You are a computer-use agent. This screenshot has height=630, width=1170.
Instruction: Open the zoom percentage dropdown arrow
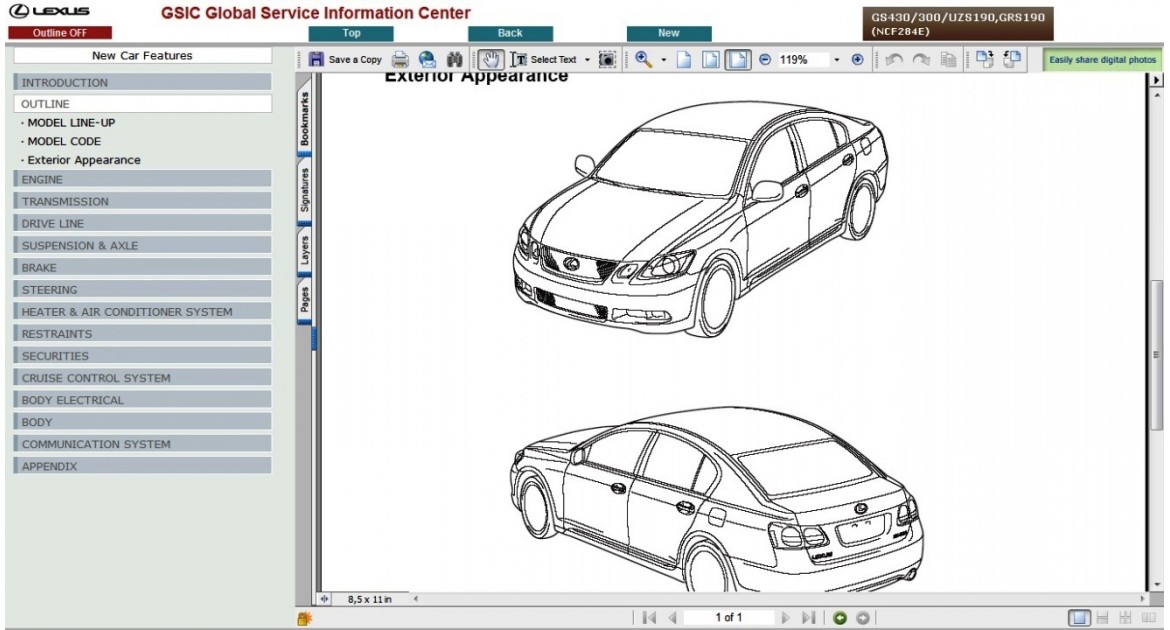coord(836,60)
